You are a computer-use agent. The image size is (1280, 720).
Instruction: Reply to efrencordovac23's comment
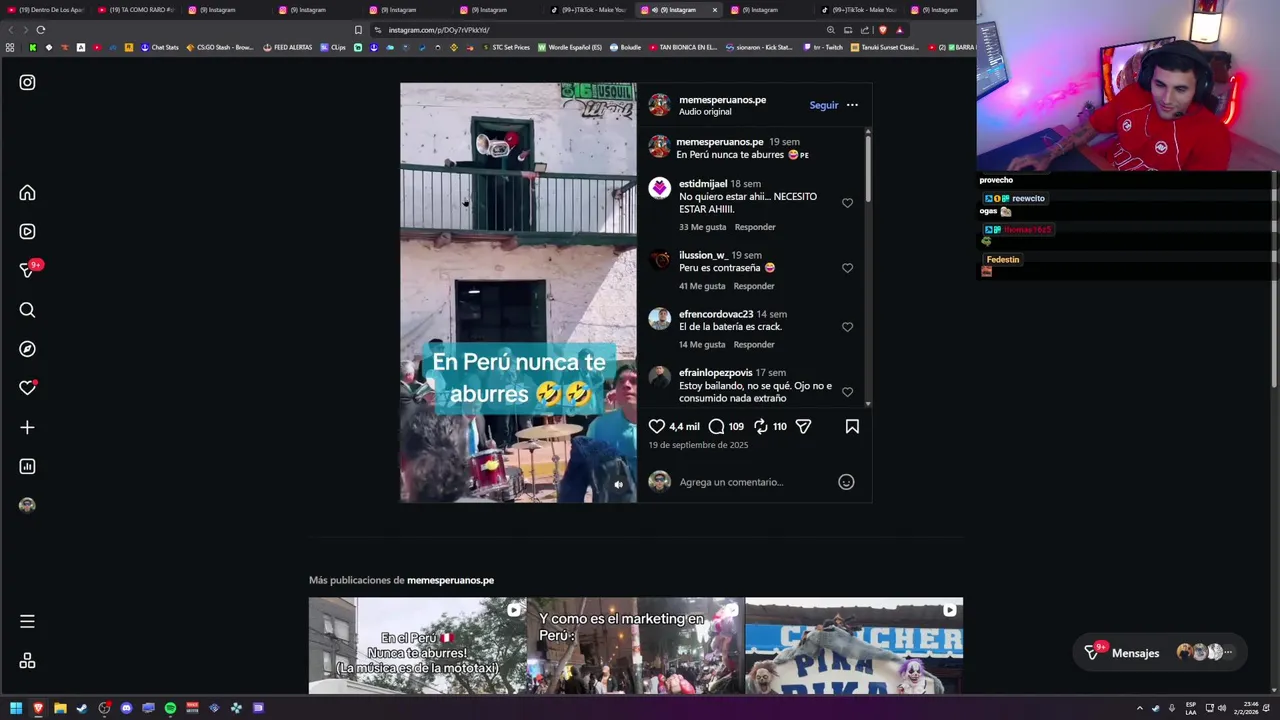click(754, 345)
